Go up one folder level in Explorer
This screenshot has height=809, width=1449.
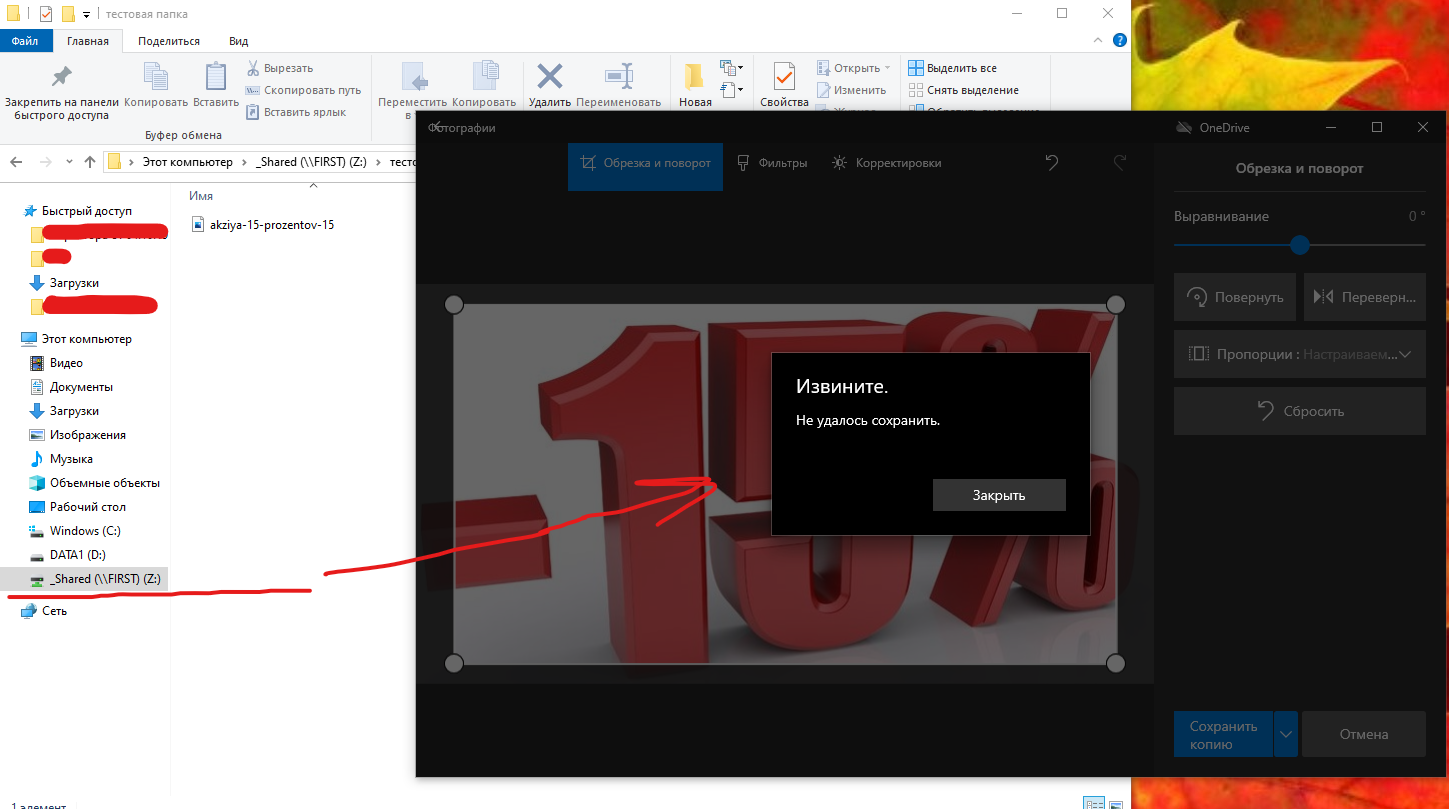point(90,162)
